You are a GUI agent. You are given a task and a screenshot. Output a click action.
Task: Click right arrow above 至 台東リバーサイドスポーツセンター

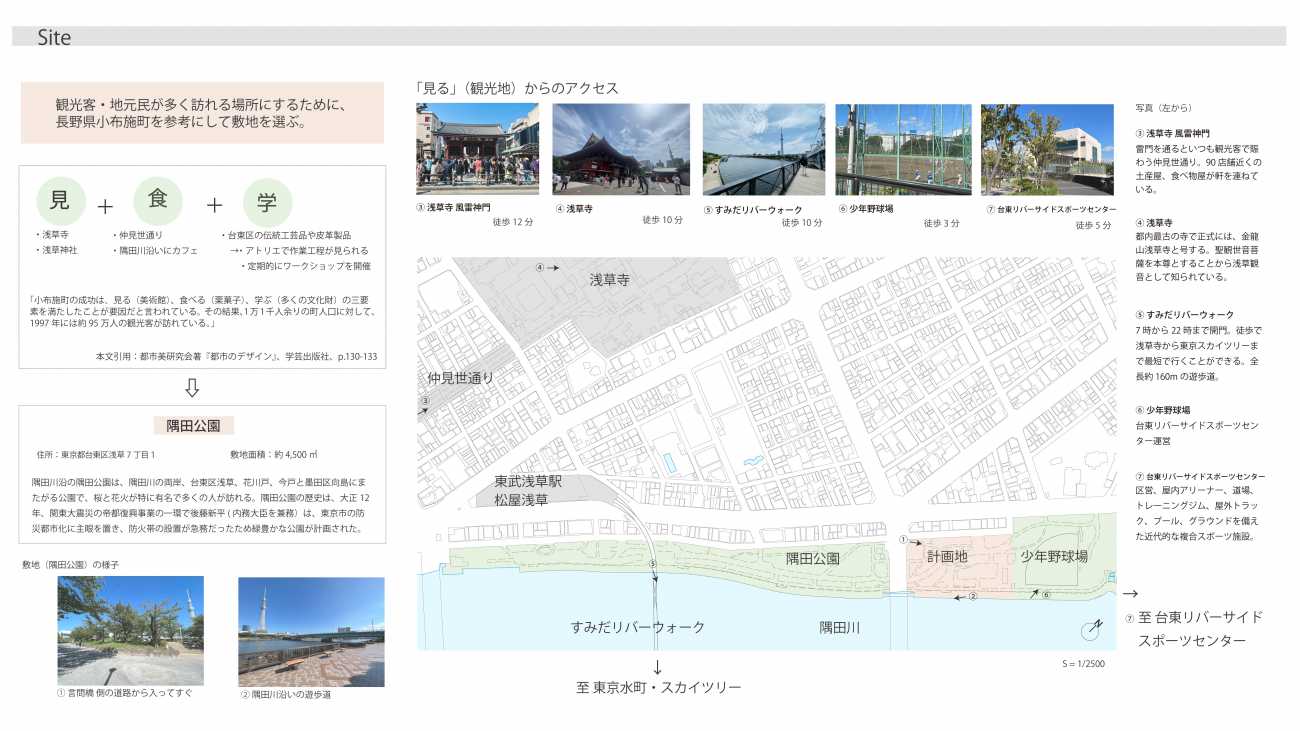(1130, 592)
